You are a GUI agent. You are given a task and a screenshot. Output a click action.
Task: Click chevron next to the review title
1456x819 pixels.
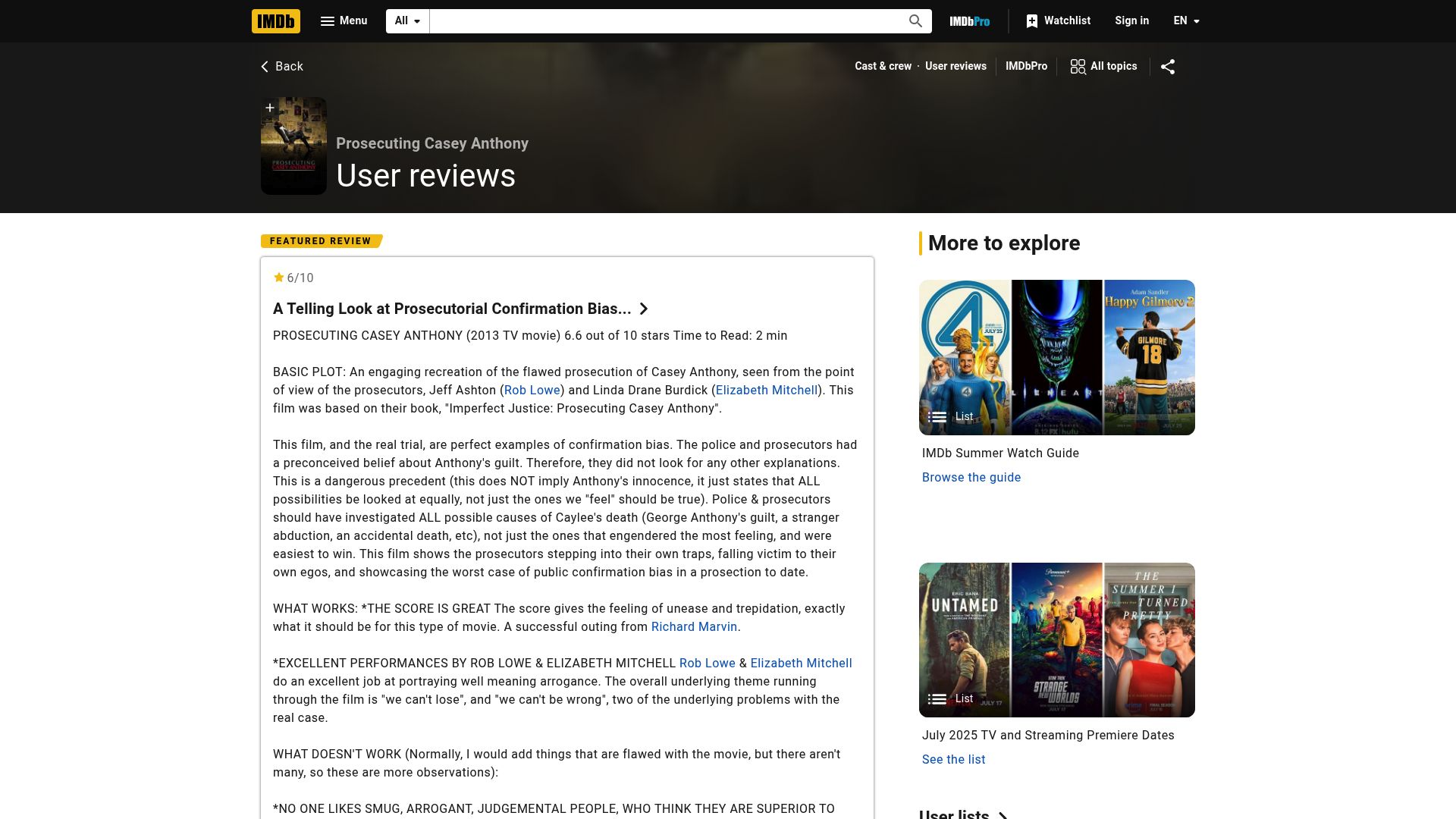(644, 309)
